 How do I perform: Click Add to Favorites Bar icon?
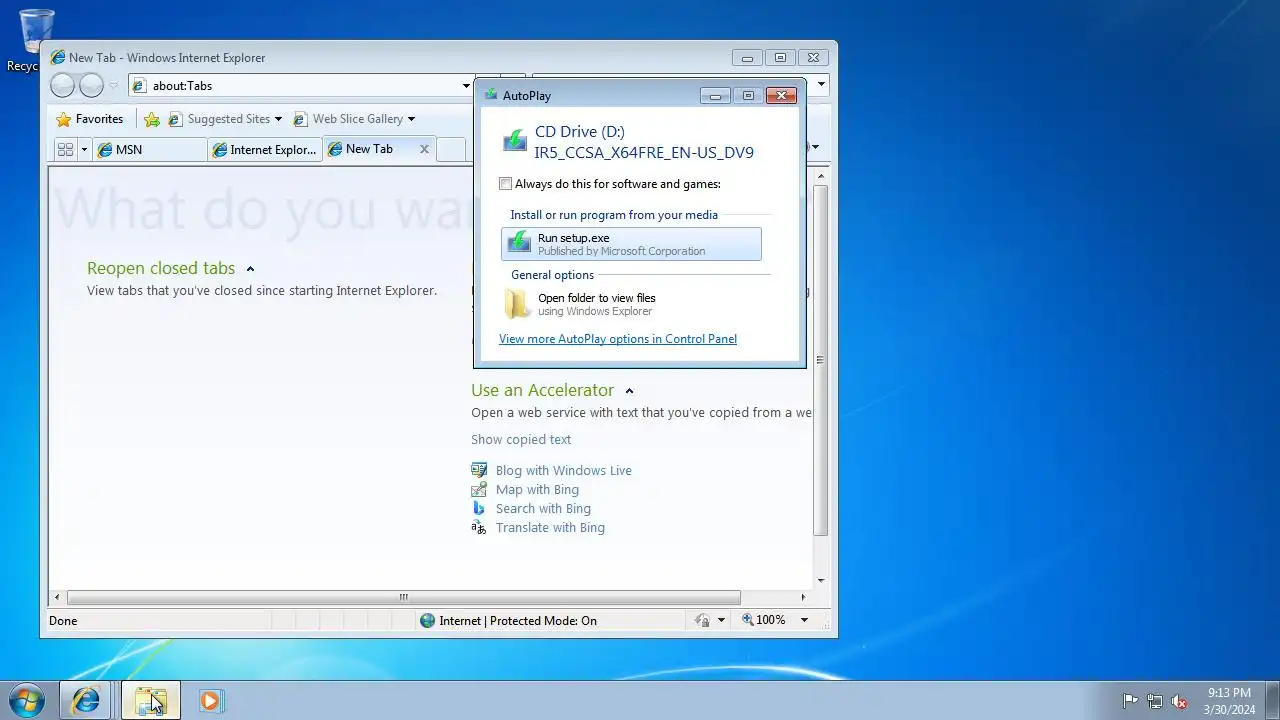[x=151, y=119]
